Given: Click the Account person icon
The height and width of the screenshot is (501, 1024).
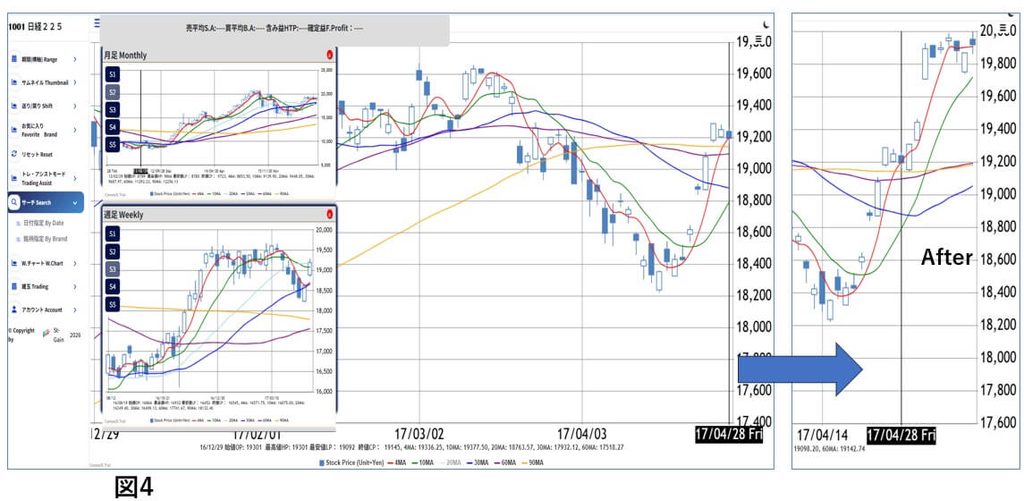Looking at the screenshot, I should tap(15, 310).
